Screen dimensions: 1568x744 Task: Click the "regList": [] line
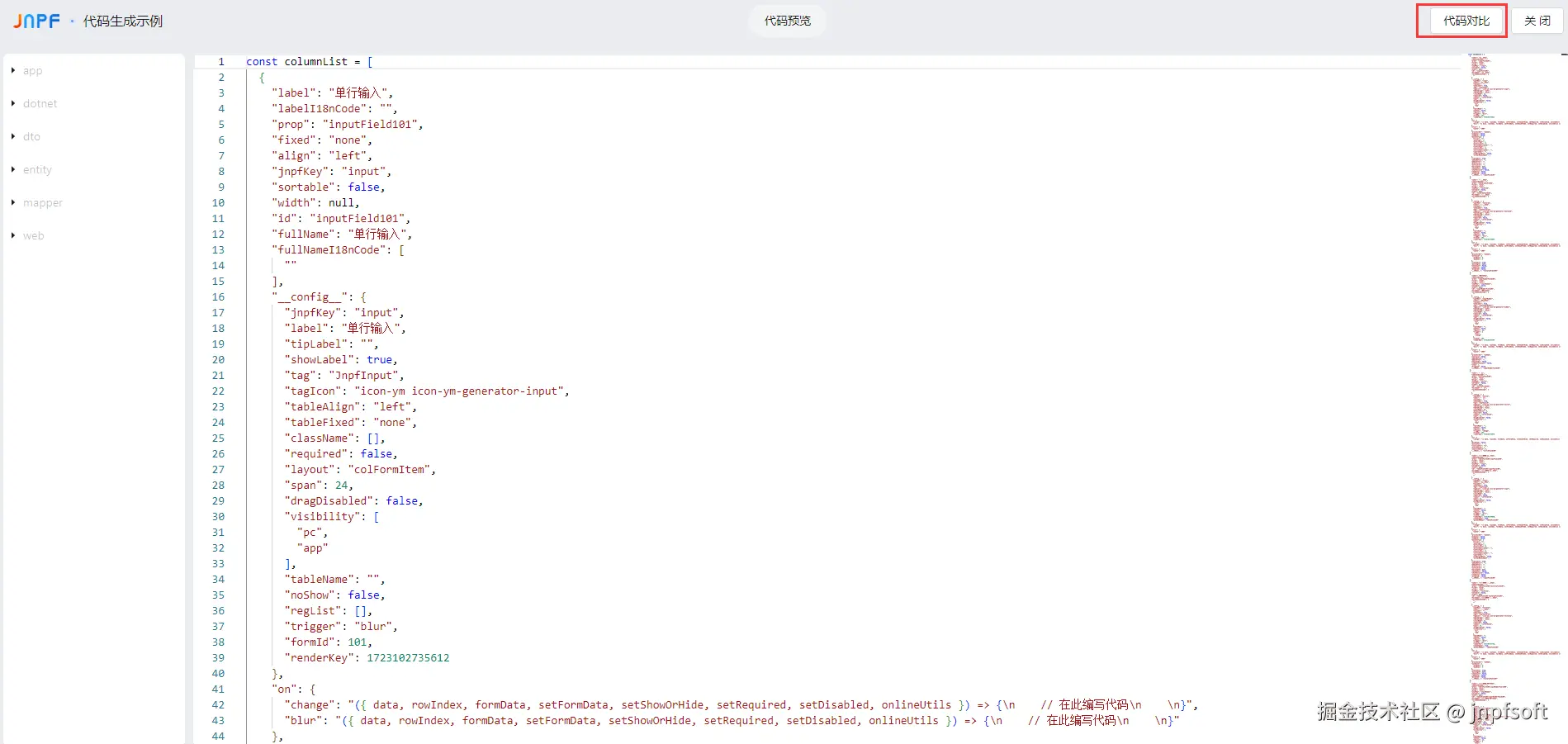point(329,611)
